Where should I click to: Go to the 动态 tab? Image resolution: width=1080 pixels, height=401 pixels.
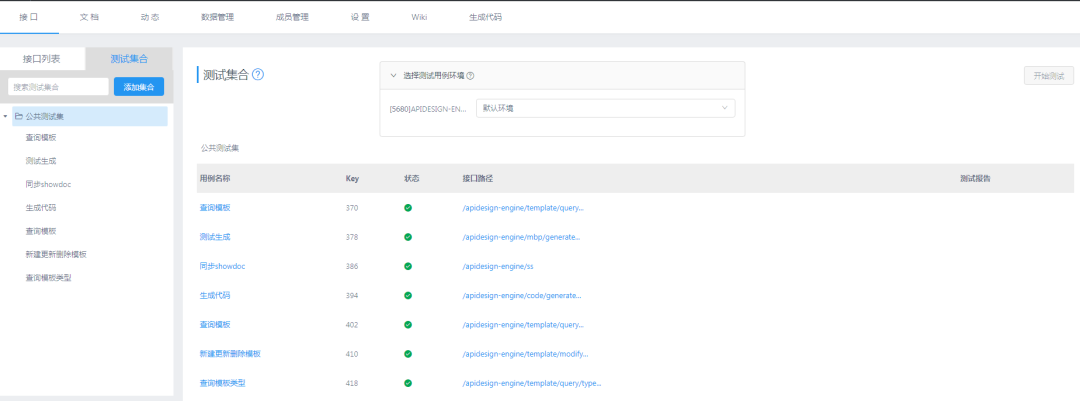(x=149, y=17)
